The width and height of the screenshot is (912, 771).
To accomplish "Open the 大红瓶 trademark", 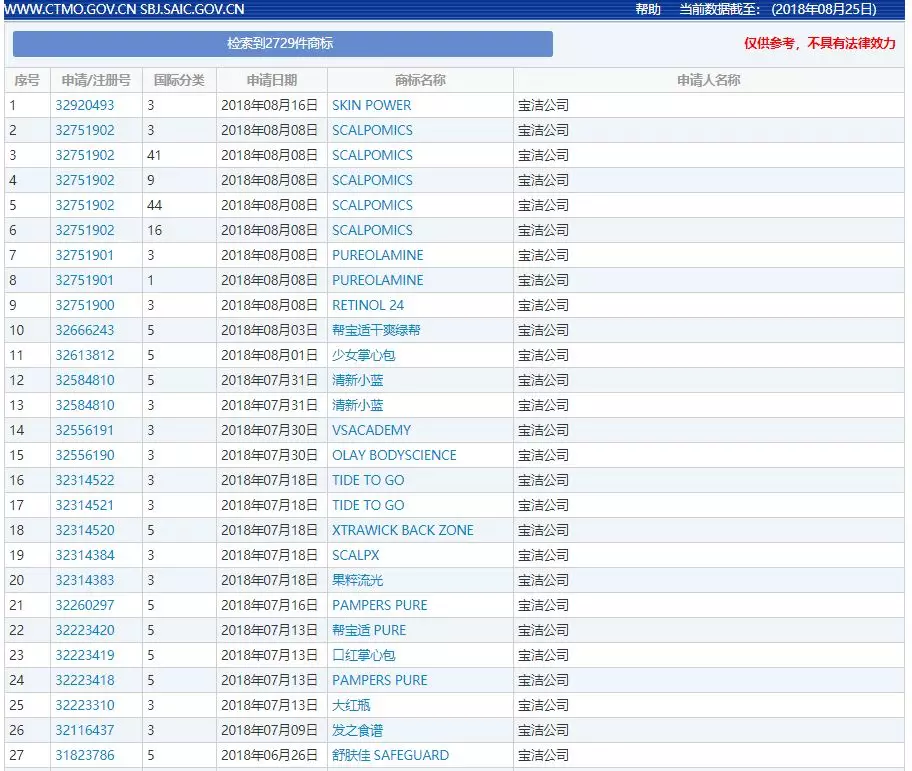I will point(351,705).
